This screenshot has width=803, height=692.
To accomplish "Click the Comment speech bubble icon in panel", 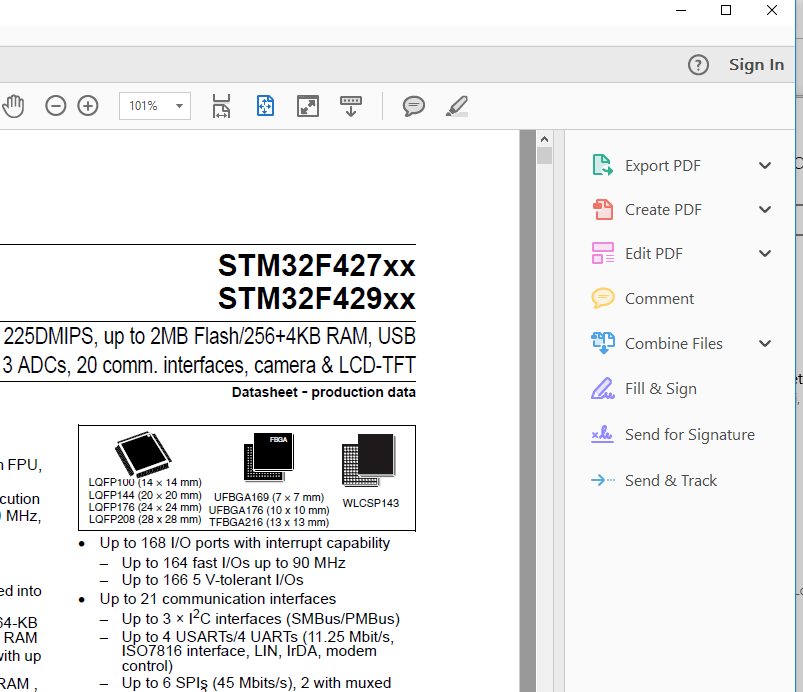I will click(x=603, y=298).
